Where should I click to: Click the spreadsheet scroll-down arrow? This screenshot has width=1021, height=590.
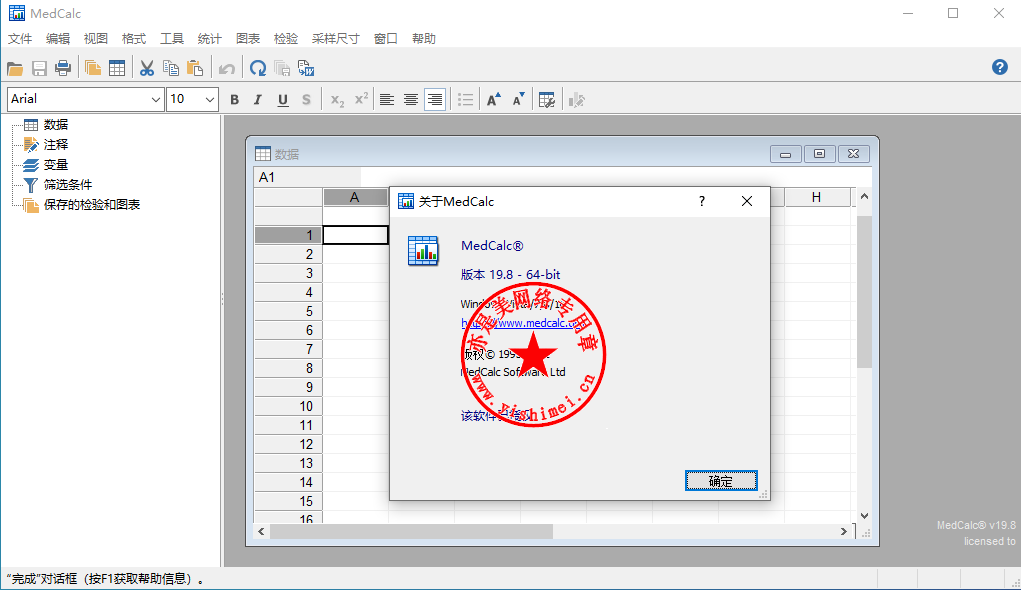point(864,516)
